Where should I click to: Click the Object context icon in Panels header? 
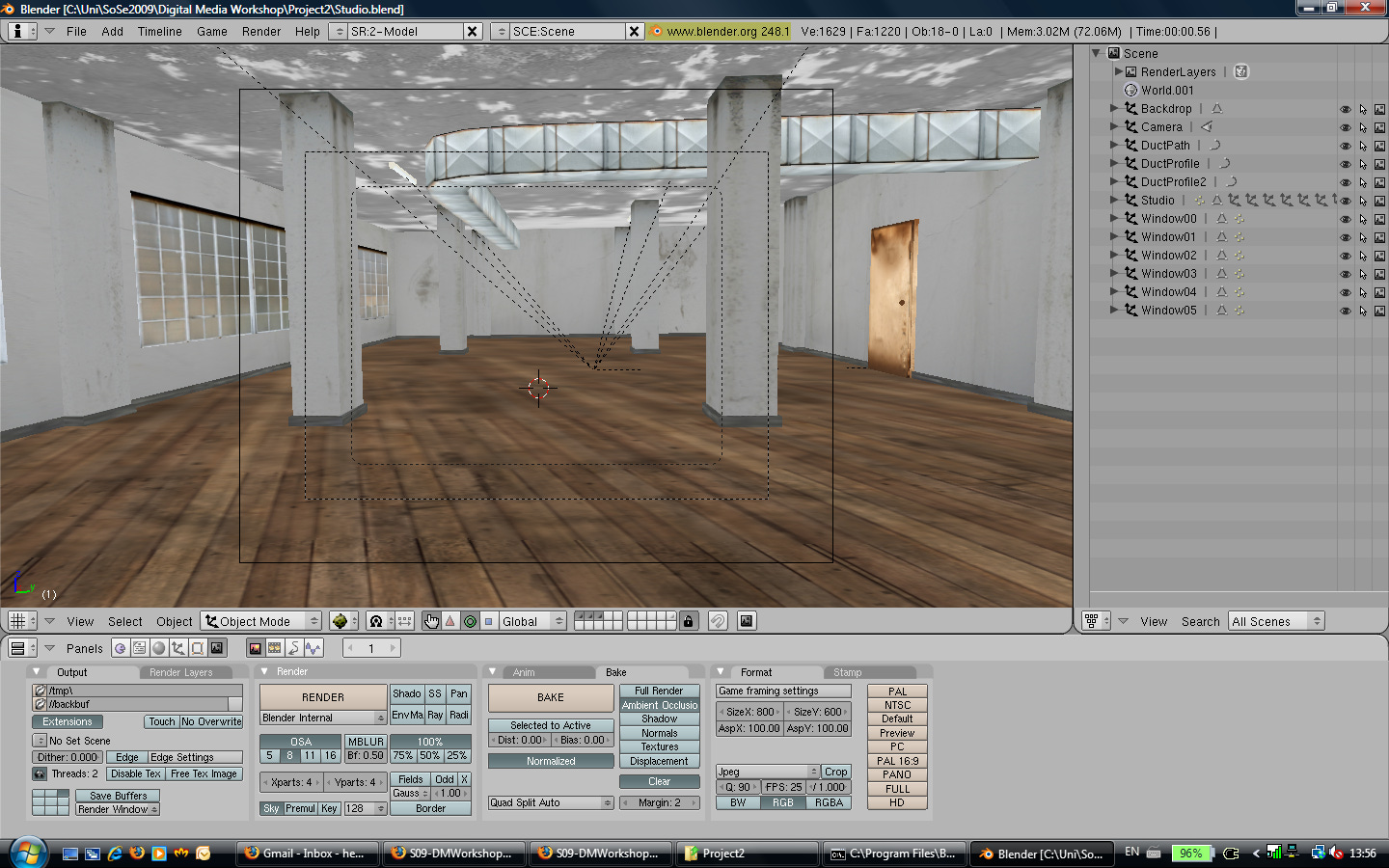[178, 648]
